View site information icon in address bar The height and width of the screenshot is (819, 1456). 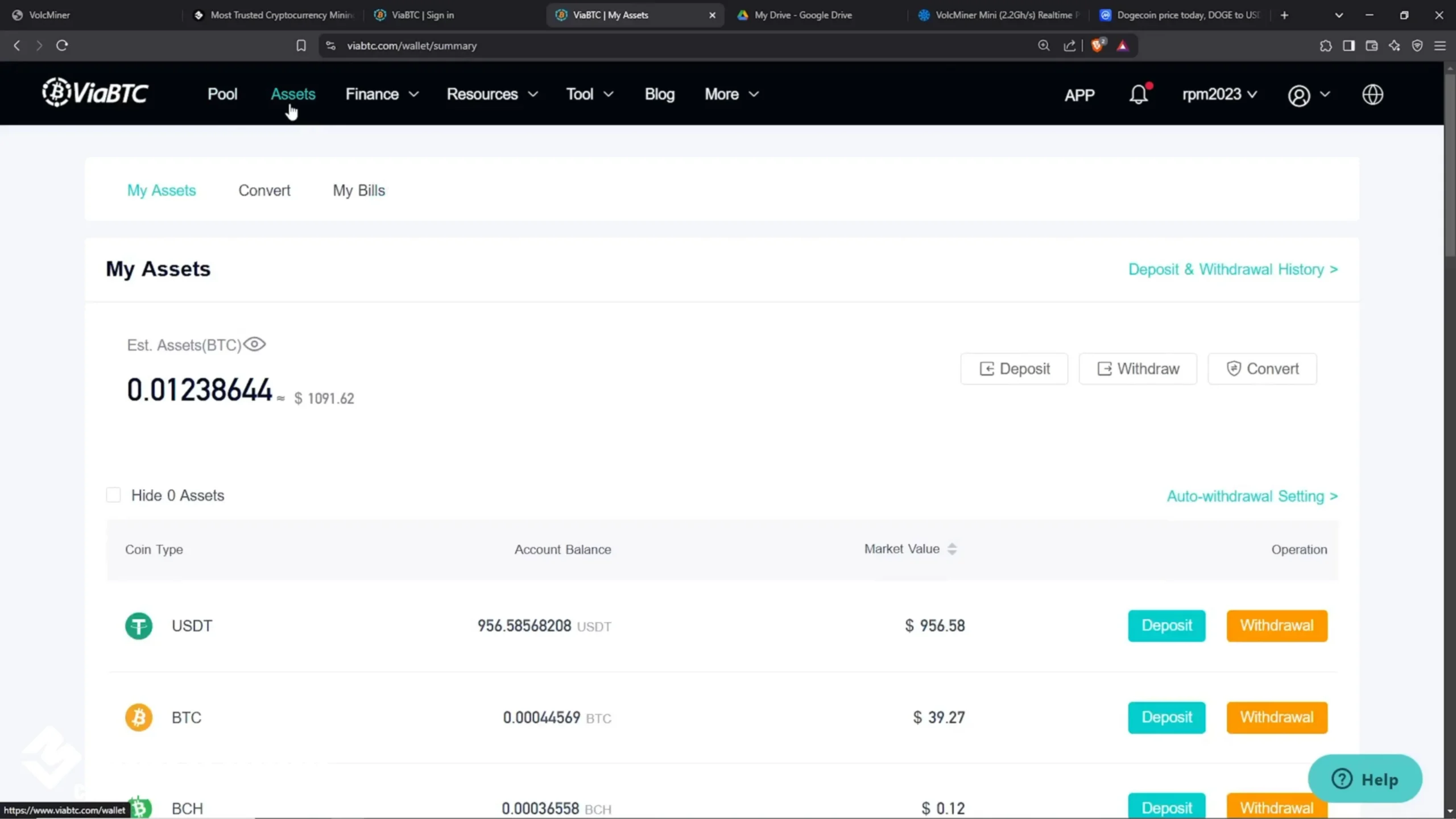pos(330,45)
